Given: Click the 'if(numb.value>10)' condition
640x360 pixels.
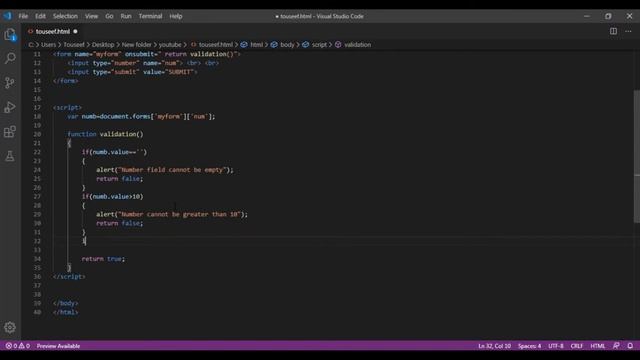Looking at the screenshot, I should click(x=112, y=196).
